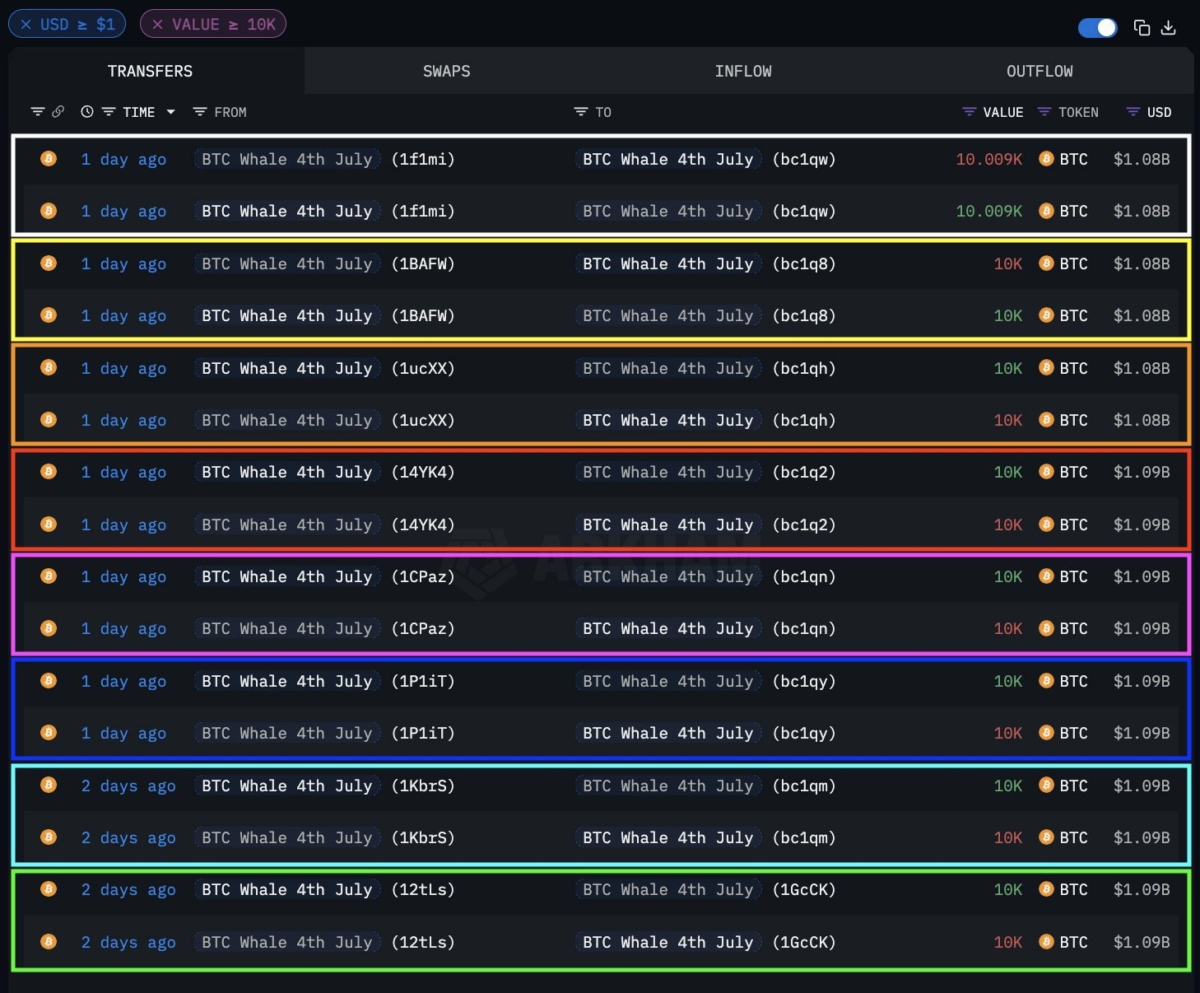Remove the VALUE ≥ 10K filter chip
Image resolution: width=1200 pixels, height=993 pixels.
pos(158,24)
